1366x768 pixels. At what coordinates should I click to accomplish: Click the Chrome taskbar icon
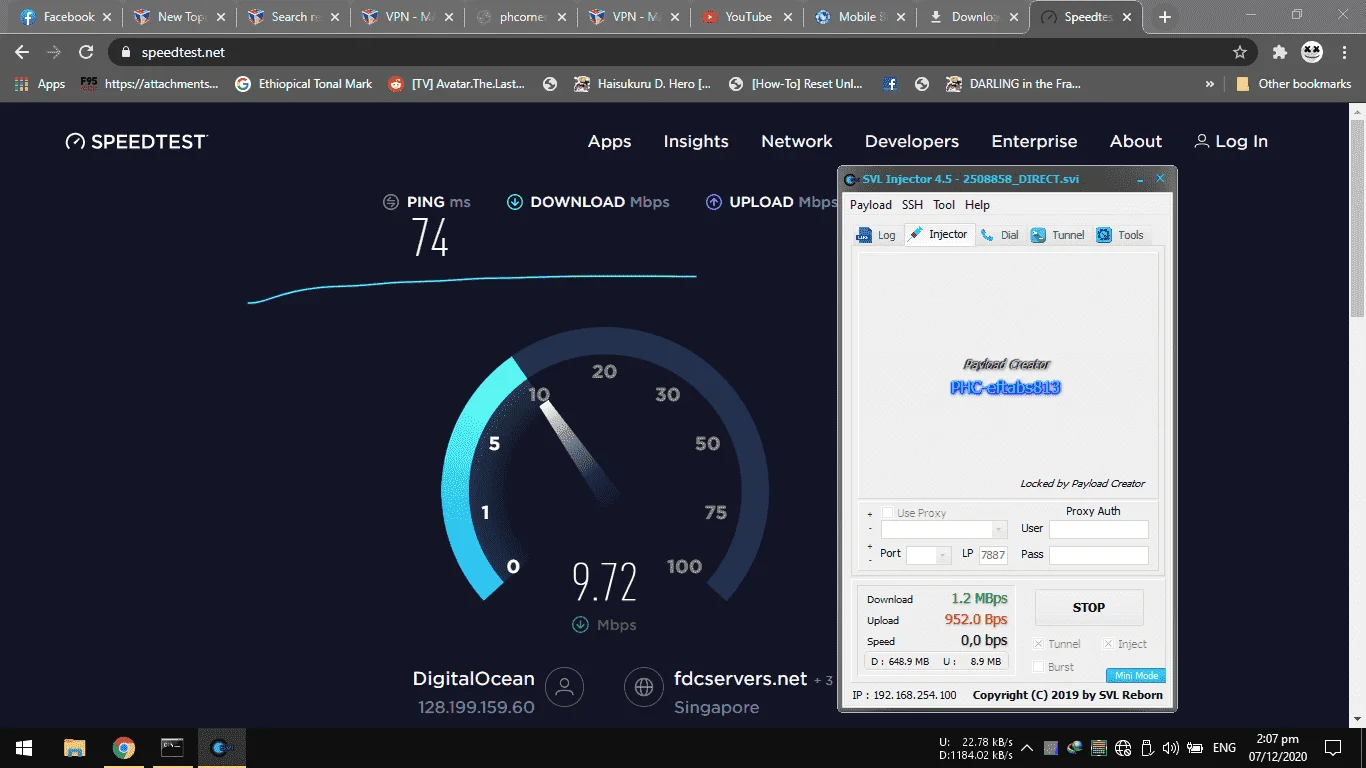click(x=124, y=747)
